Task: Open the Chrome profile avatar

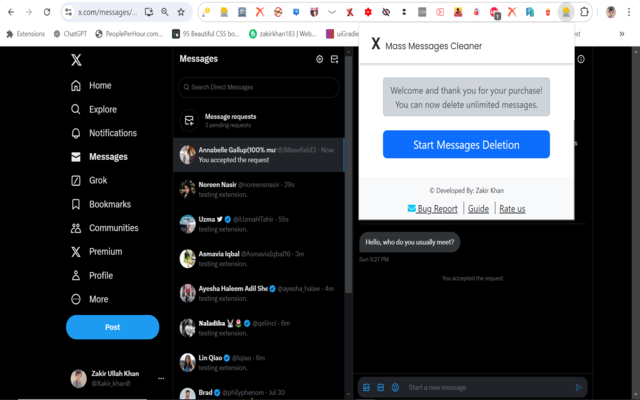Action: (611, 12)
